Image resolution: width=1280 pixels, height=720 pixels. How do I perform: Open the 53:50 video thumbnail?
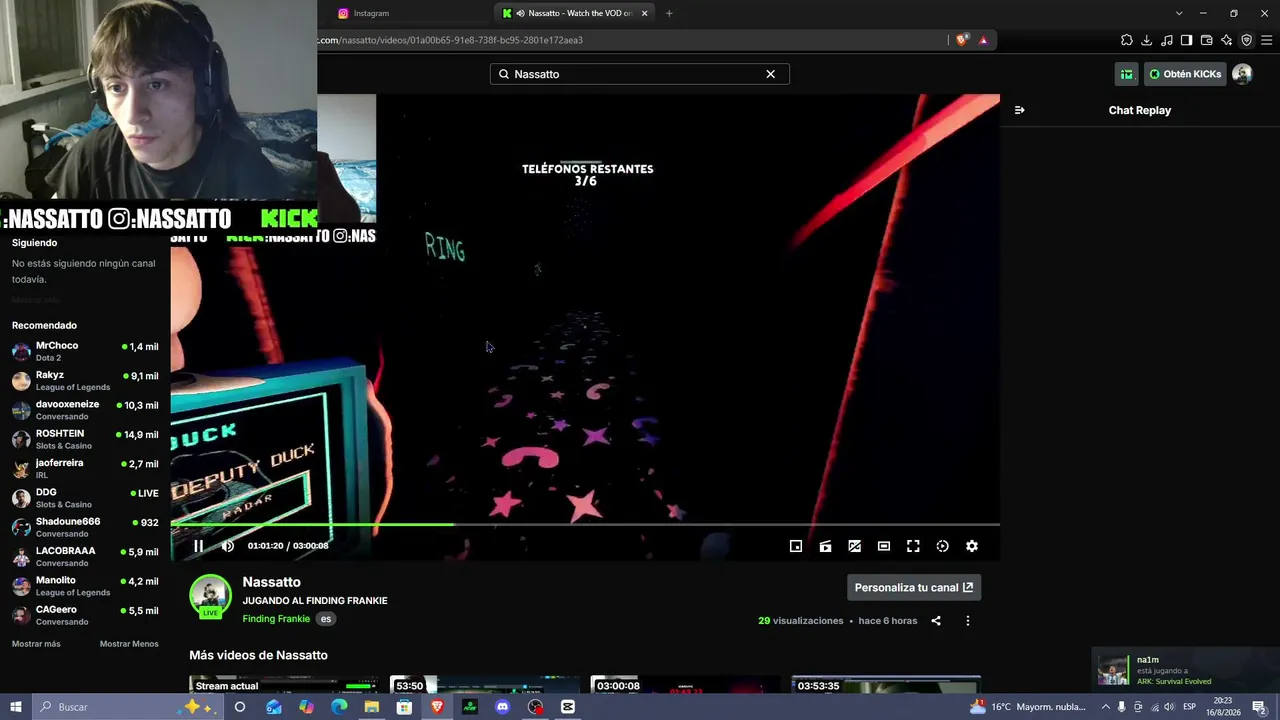[484, 686]
